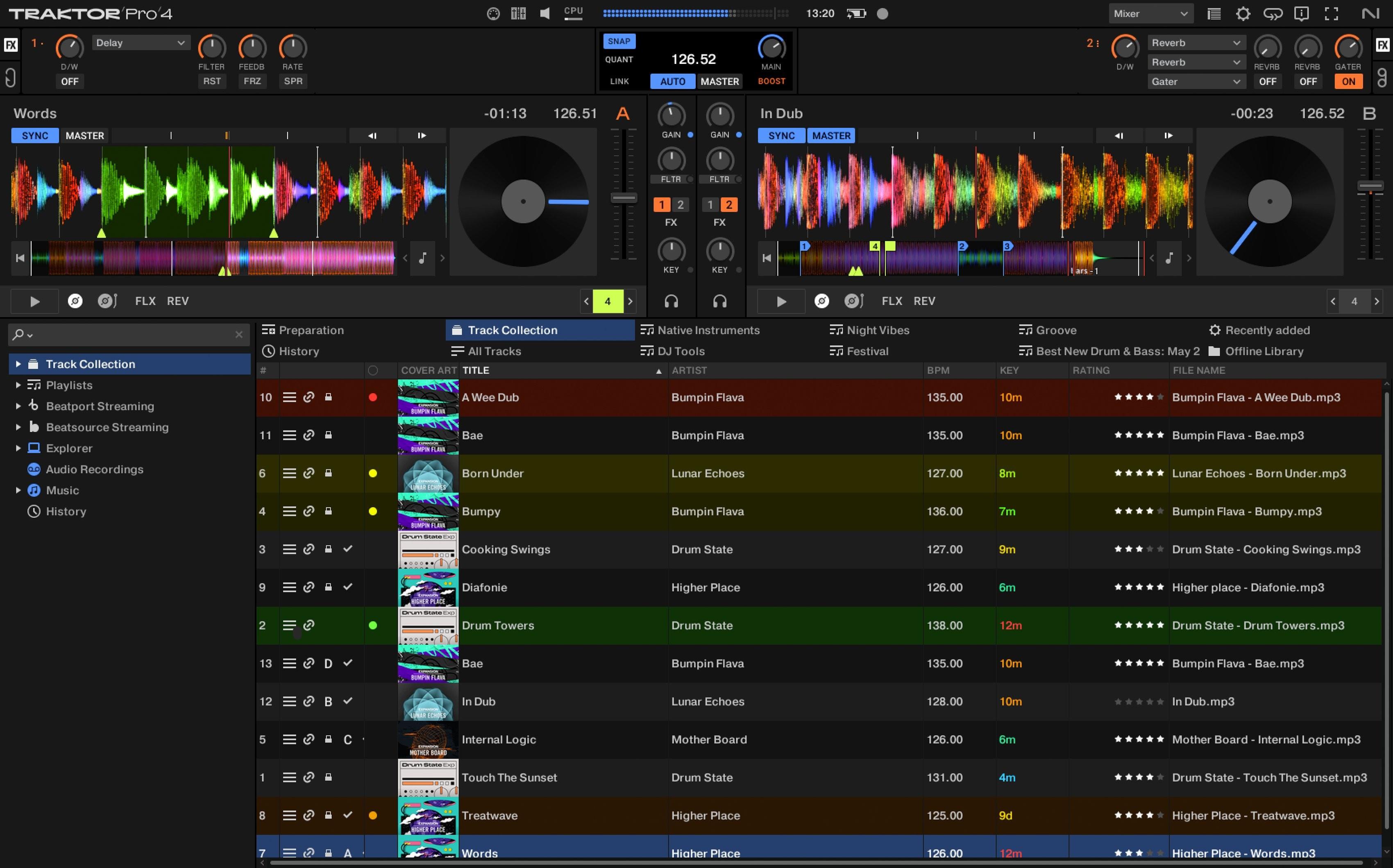This screenshot has height=868, width=1393.
Task: Set tempo mode to MASTER
Action: click(719, 81)
